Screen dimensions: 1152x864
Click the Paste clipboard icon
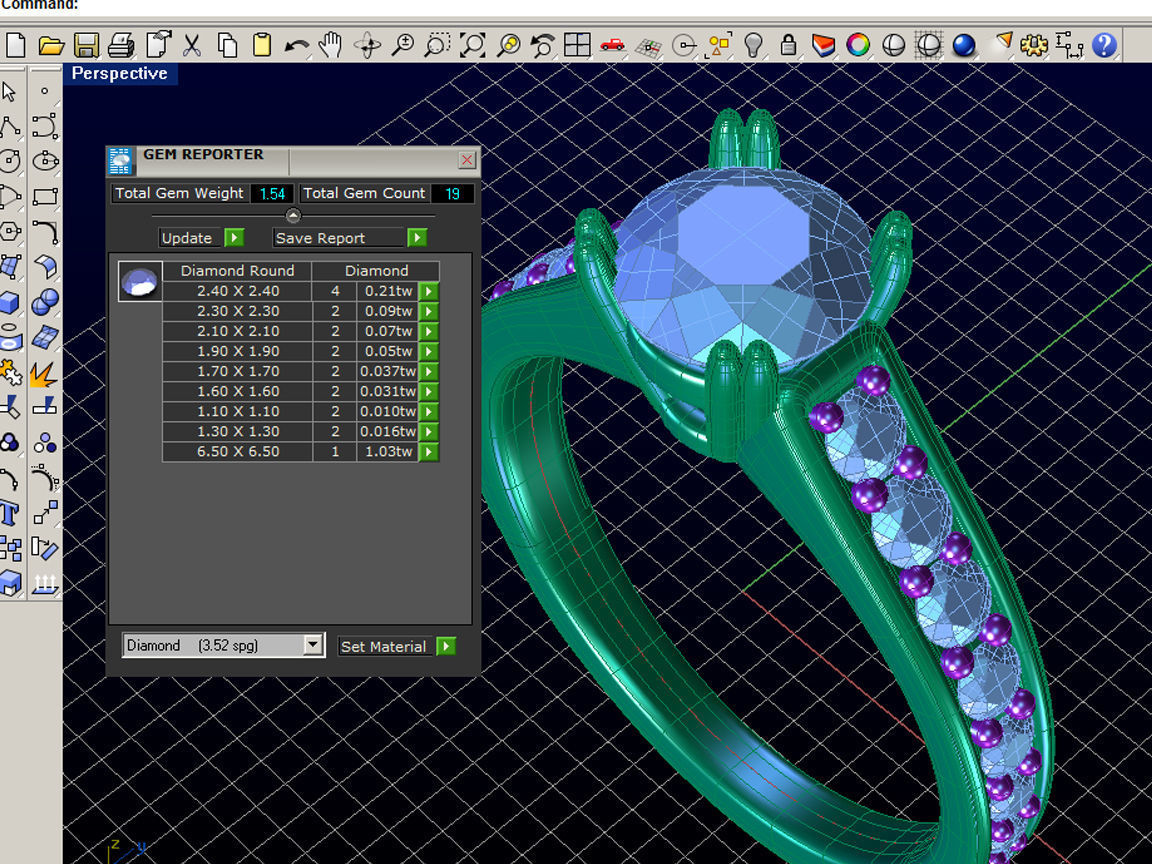click(x=262, y=46)
